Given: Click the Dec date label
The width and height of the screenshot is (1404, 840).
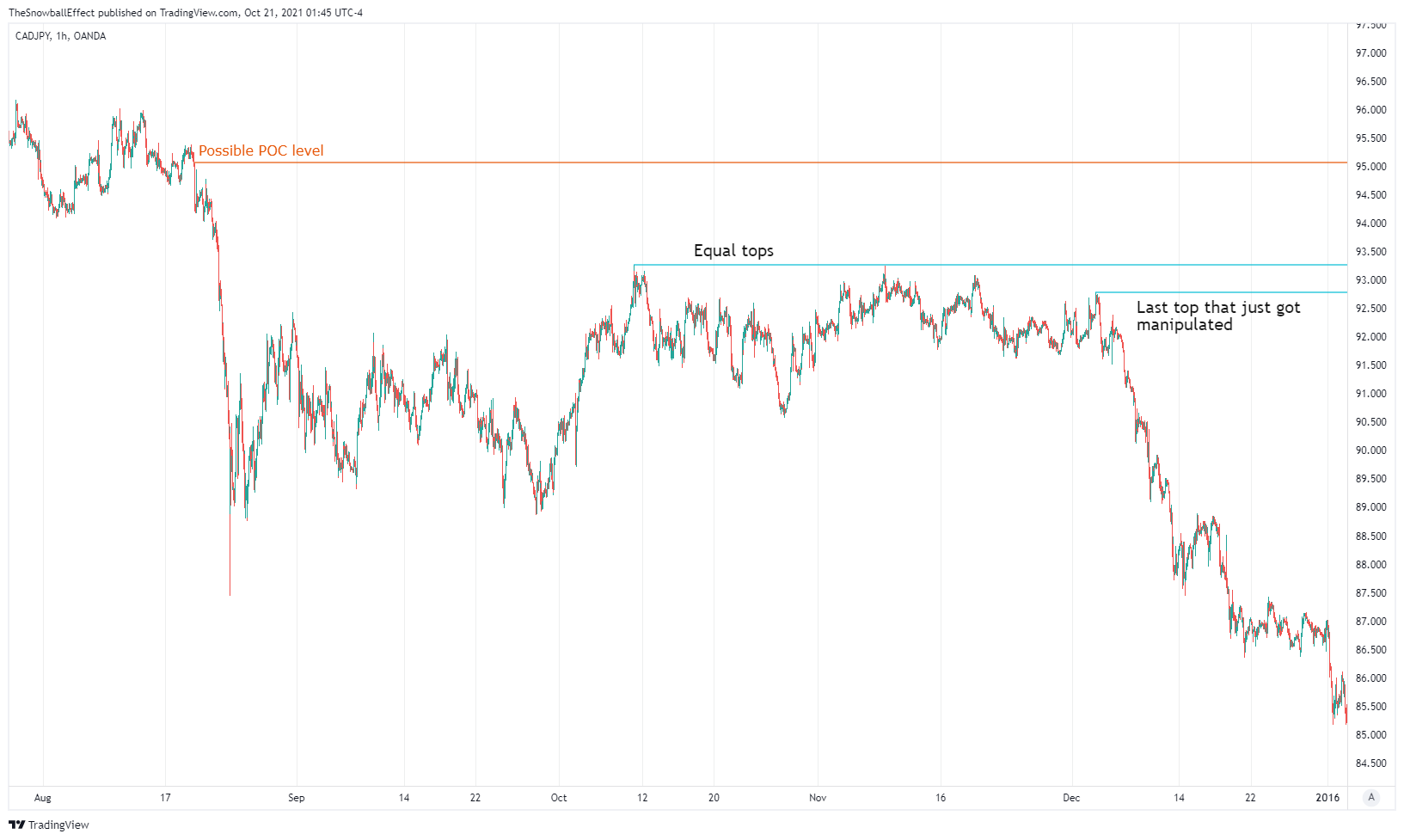Looking at the screenshot, I should coord(1071,798).
